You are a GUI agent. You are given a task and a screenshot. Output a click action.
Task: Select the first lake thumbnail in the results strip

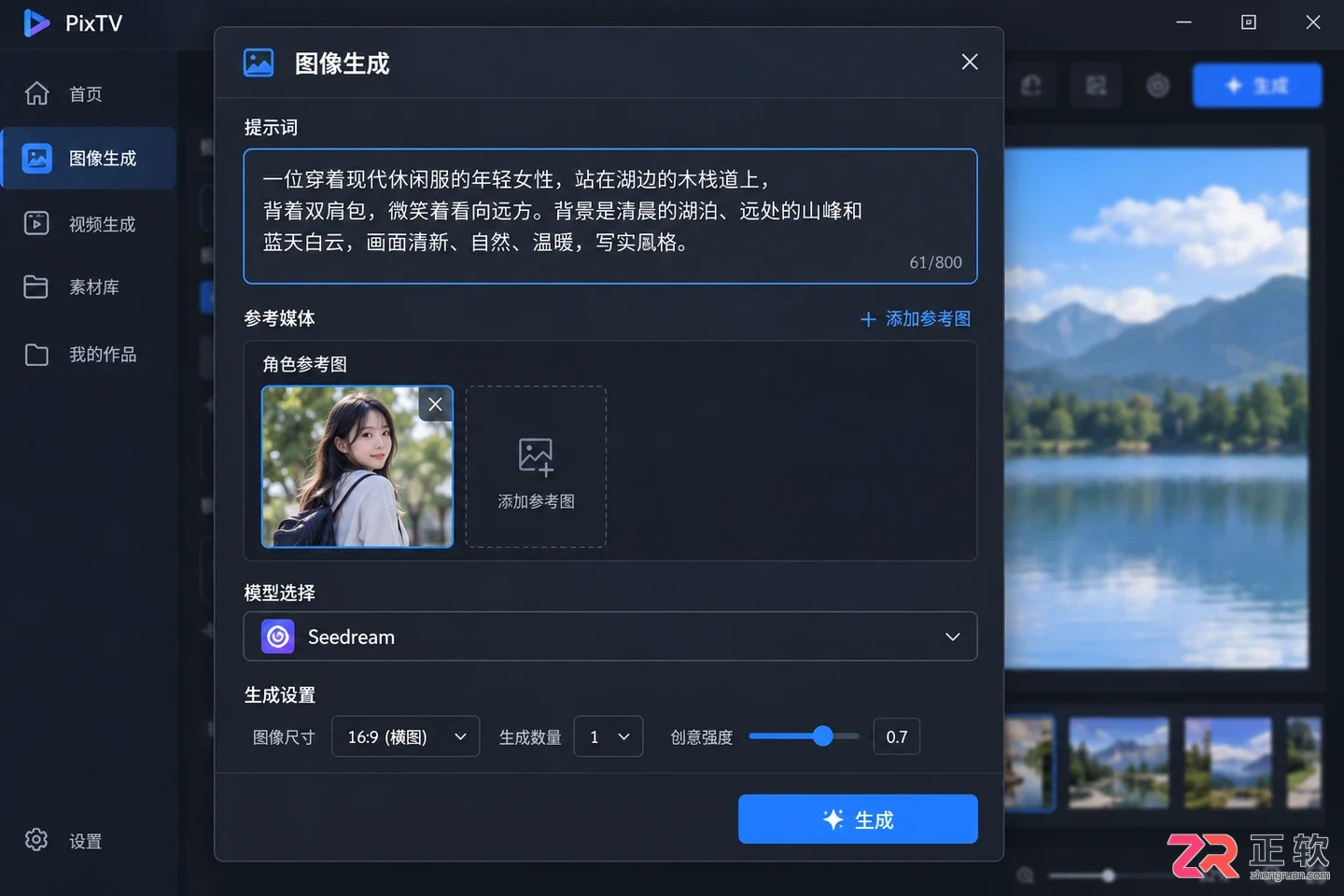coord(1029,763)
